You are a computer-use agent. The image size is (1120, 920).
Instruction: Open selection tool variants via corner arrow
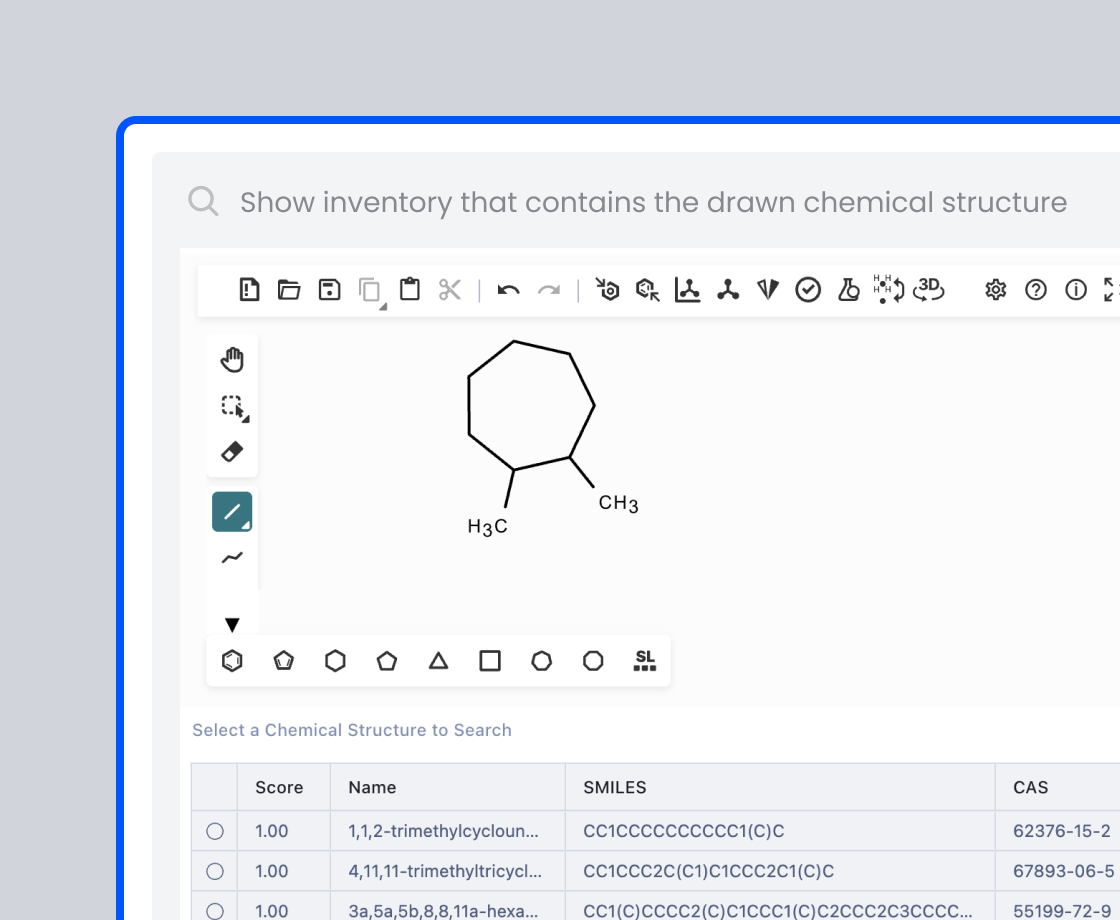[x=246, y=419]
